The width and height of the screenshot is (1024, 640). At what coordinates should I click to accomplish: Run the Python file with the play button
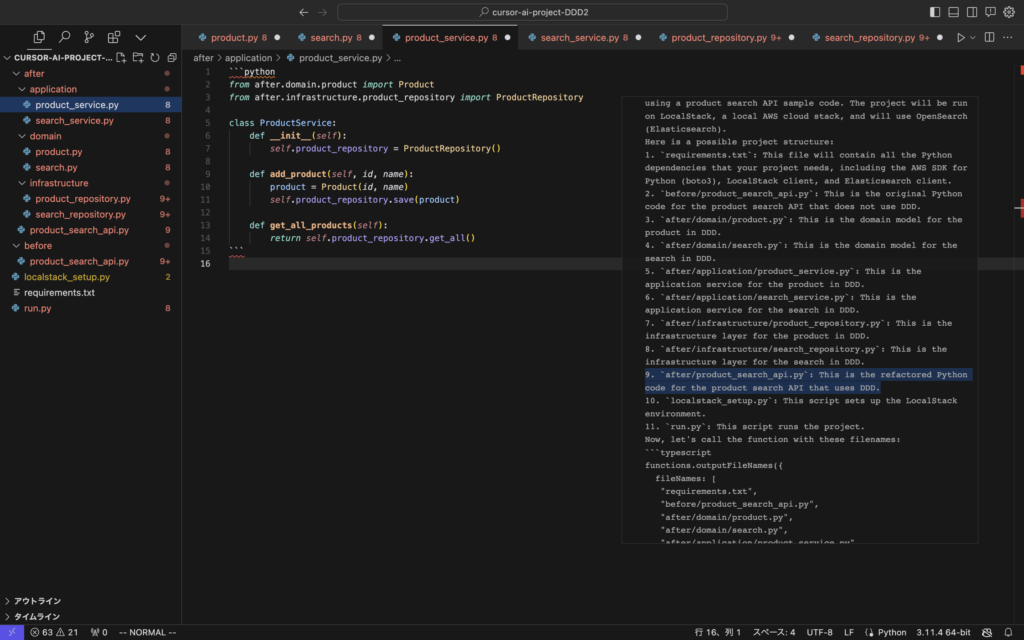point(961,37)
